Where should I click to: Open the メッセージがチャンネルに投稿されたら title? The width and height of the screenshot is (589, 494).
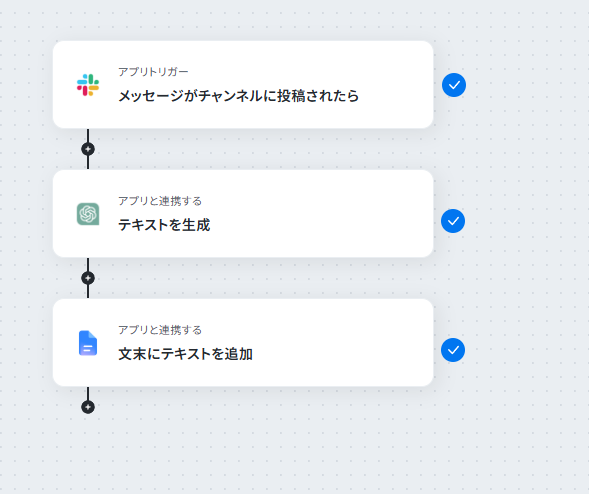(x=239, y=96)
